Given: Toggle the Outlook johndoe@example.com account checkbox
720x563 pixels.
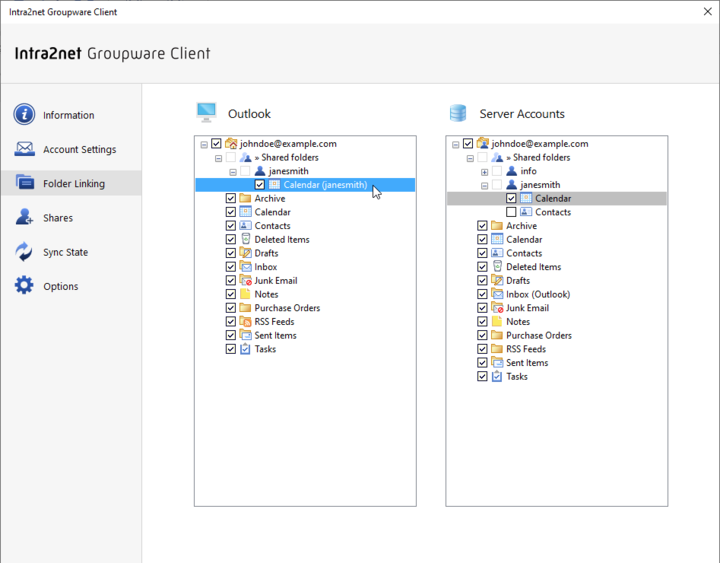Looking at the screenshot, I should (216, 144).
